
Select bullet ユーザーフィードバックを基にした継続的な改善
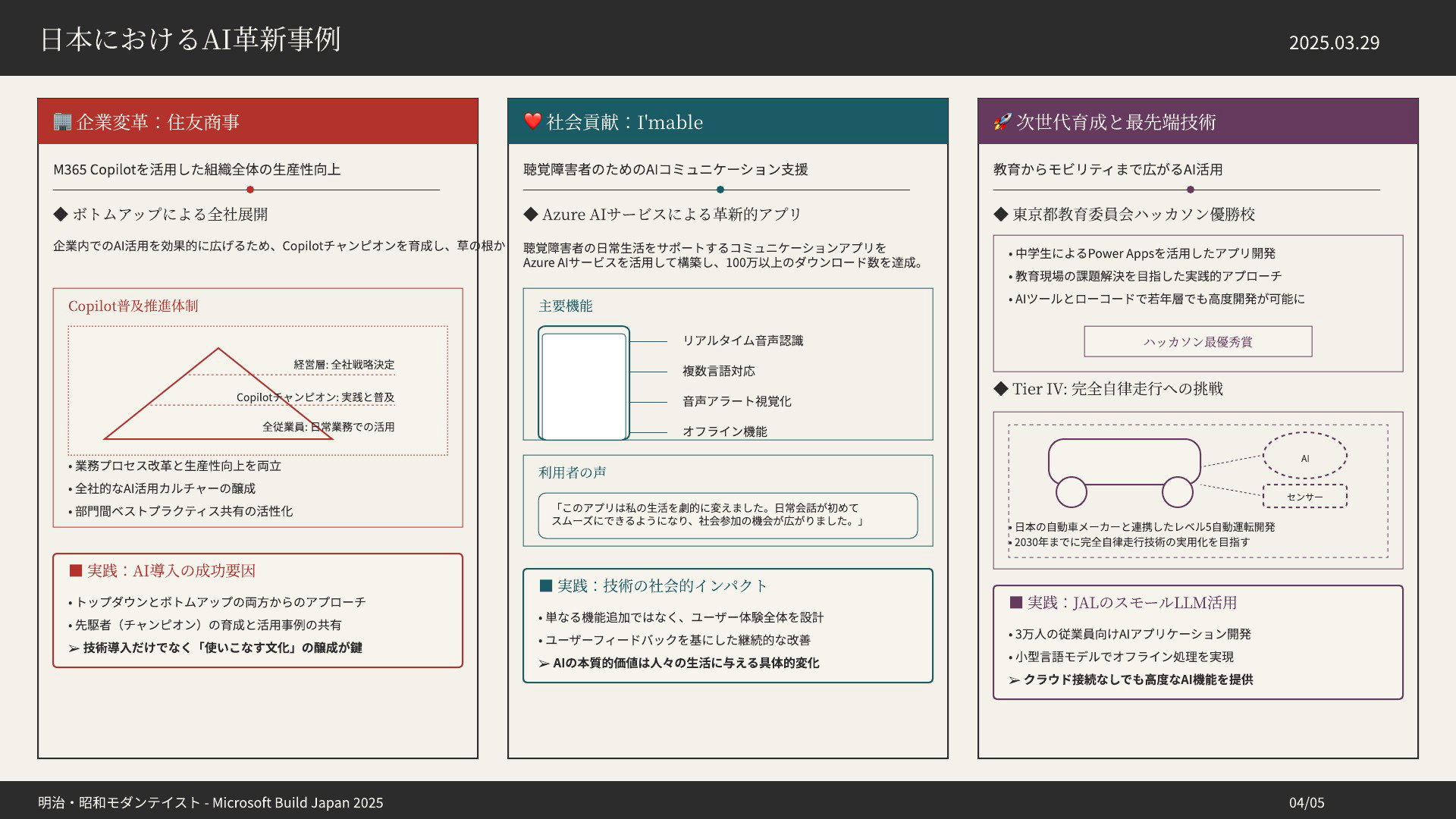[x=674, y=640]
